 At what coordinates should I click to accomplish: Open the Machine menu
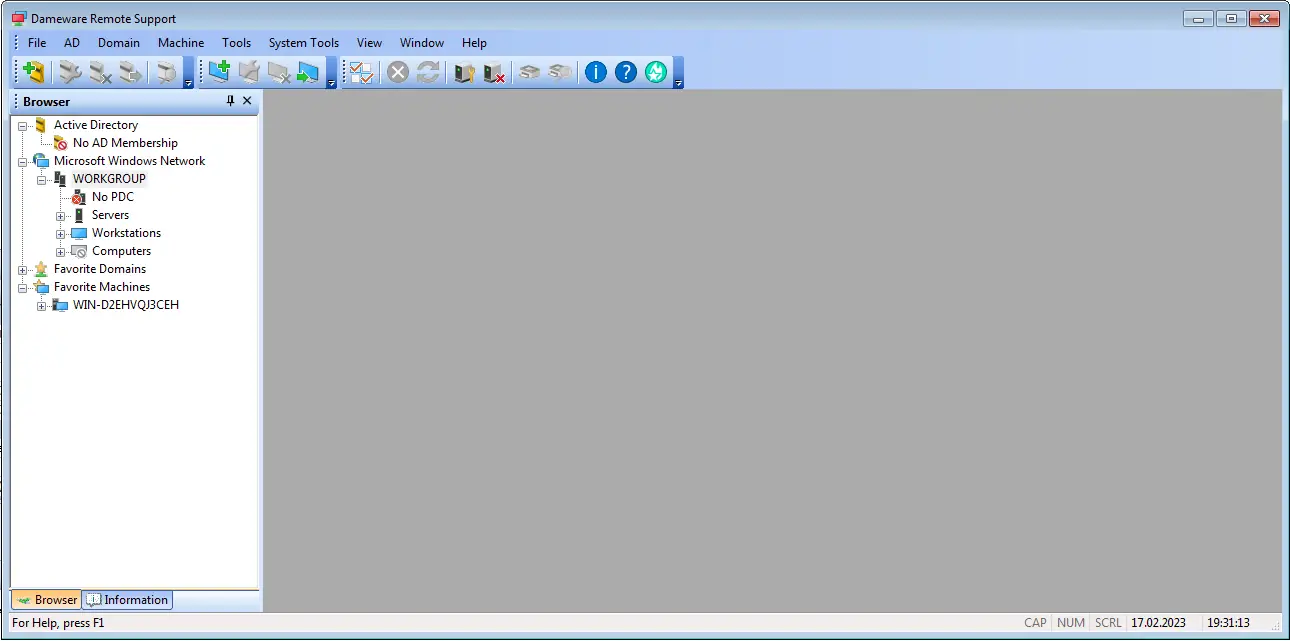pyautogui.click(x=181, y=43)
